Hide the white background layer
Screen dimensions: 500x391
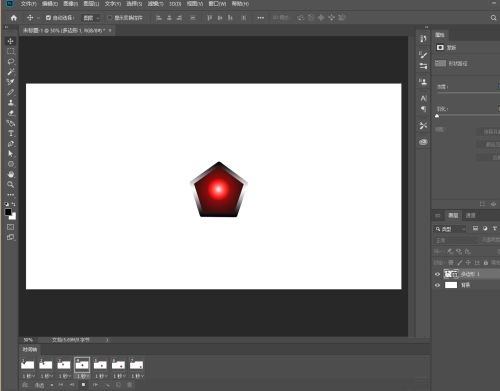pyautogui.click(x=437, y=285)
